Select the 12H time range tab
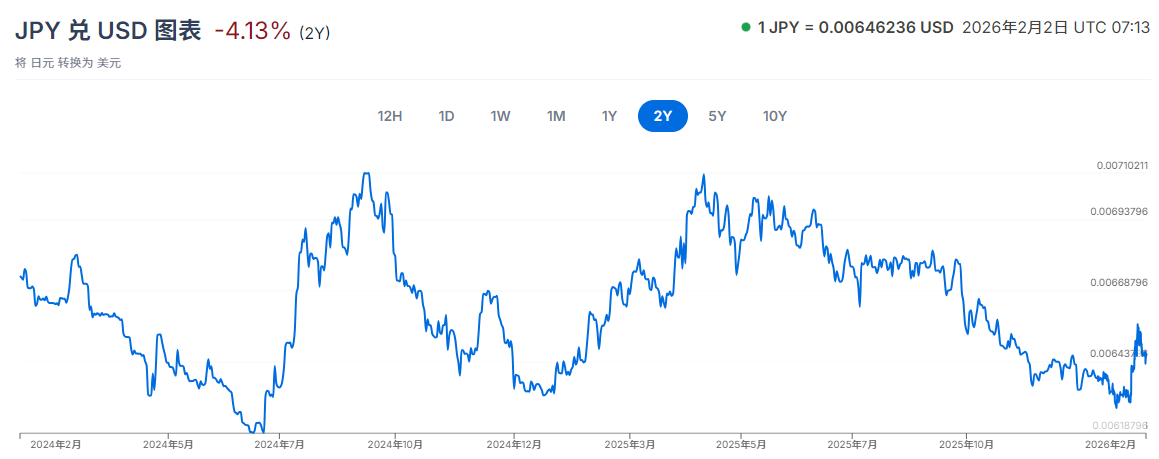This screenshot has height=459, width=1159. 390,116
